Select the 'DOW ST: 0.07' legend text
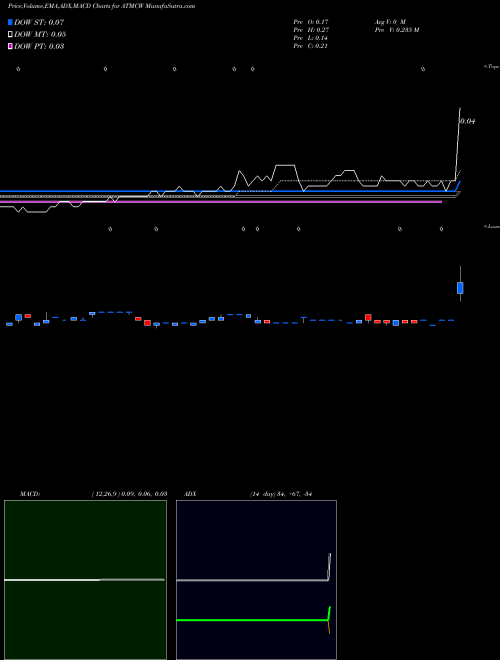The height and width of the screenshot is (660, 500). [x=39, y=22]
